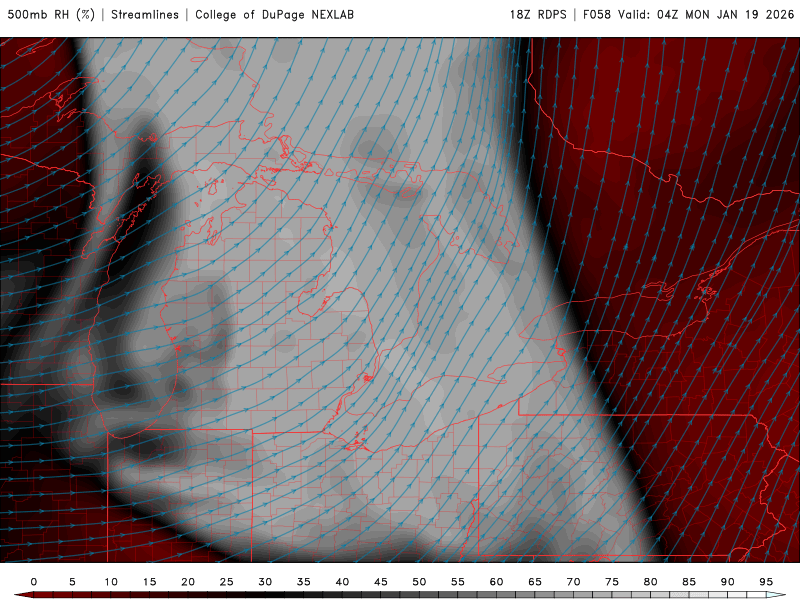800x600 pixels.
Task: Click the dark red arrow end of the color bar
Action: (23, 595)
